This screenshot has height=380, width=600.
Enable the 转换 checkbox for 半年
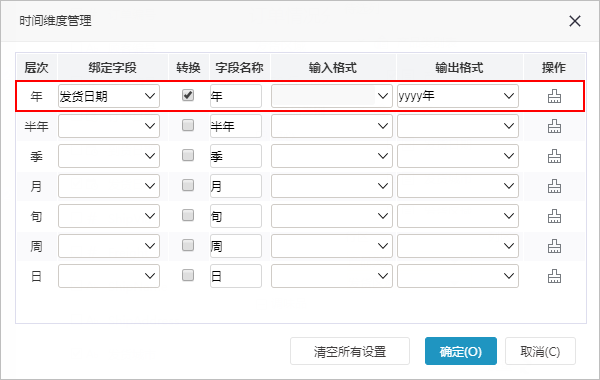188,125
